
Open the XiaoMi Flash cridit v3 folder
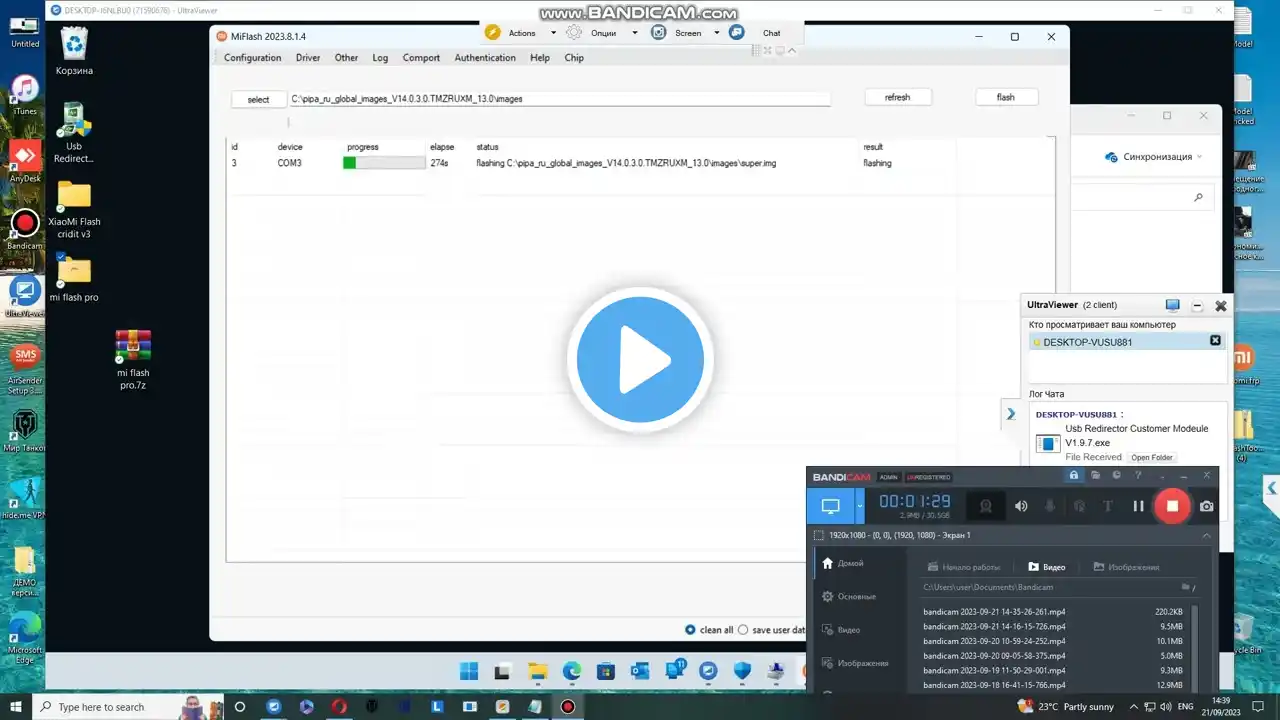tap(74, 210)
